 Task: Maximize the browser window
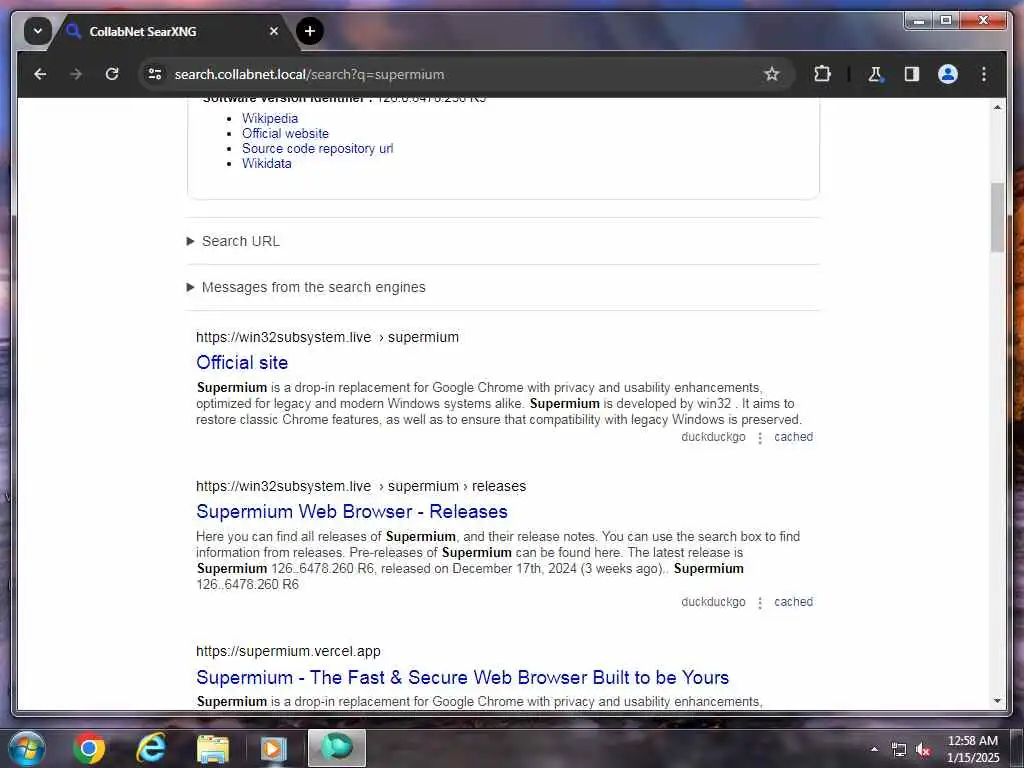946,21
